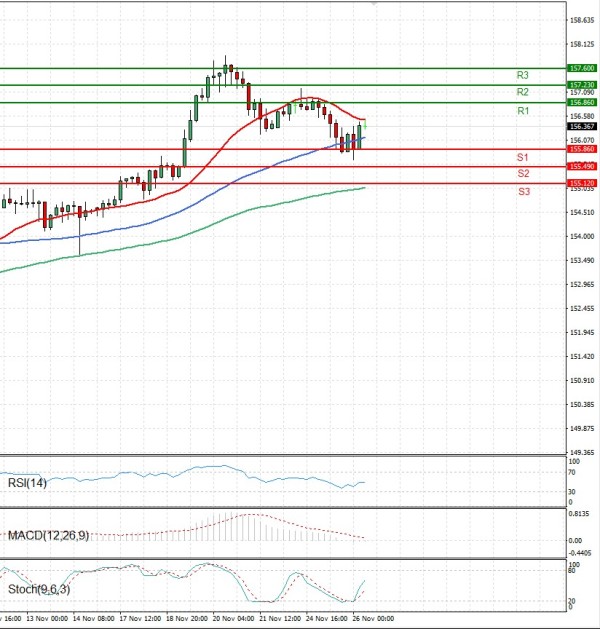600x629 pixels.
Task: Click the R2 resistance level label
Action: pos(522,92)
